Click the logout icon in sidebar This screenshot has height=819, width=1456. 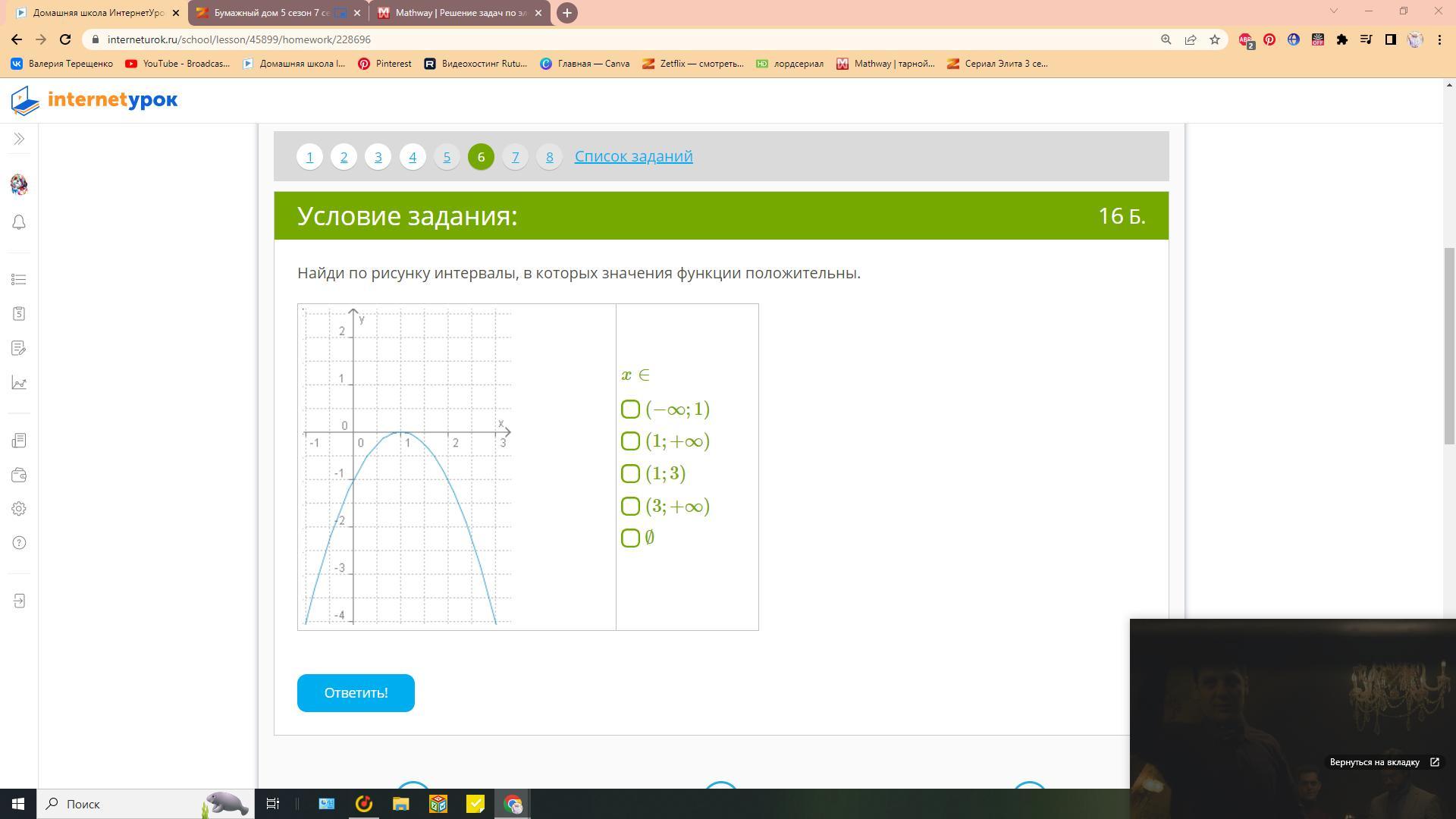pyautogui.click(x=19, y=601)
